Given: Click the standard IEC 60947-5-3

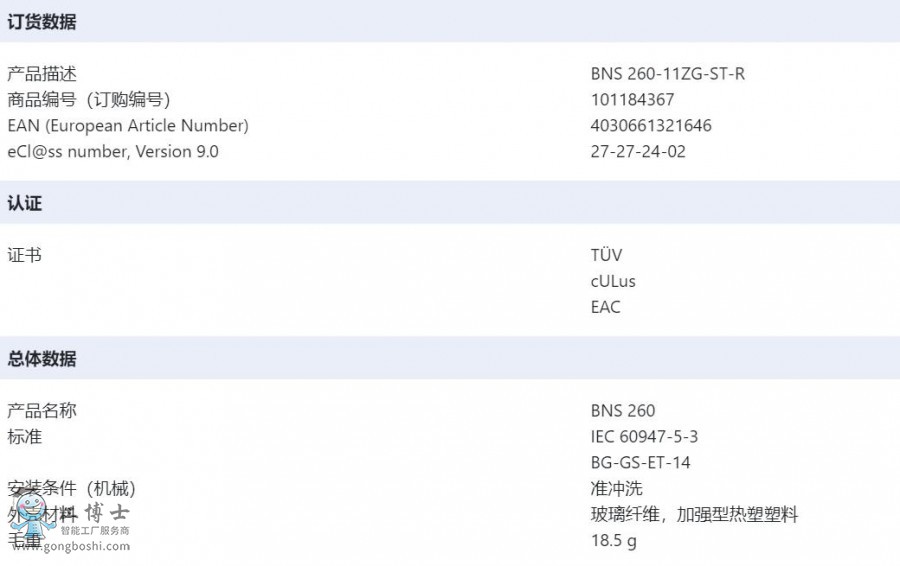Looking at the screenshot, I should point(644,436).
